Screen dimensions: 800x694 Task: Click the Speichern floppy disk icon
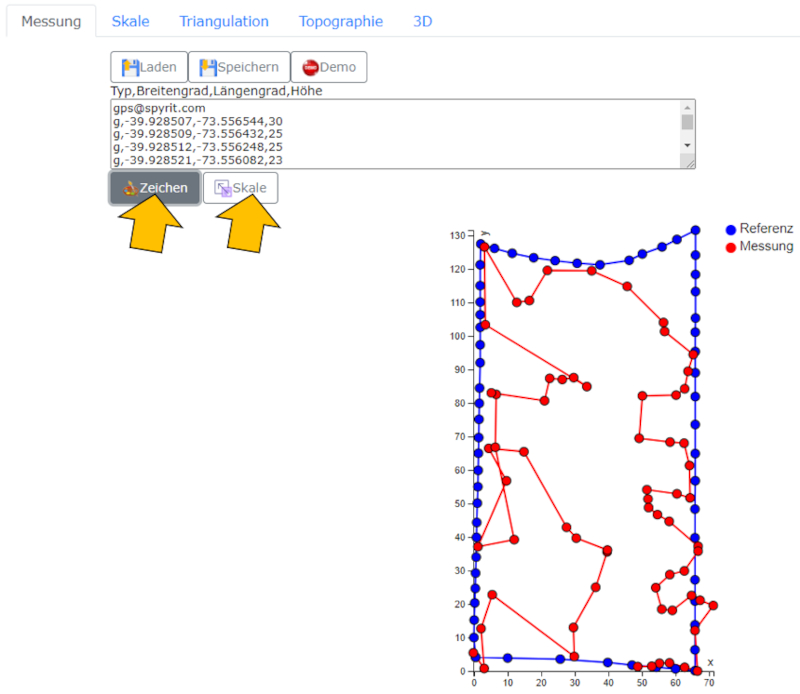[208, 67]
